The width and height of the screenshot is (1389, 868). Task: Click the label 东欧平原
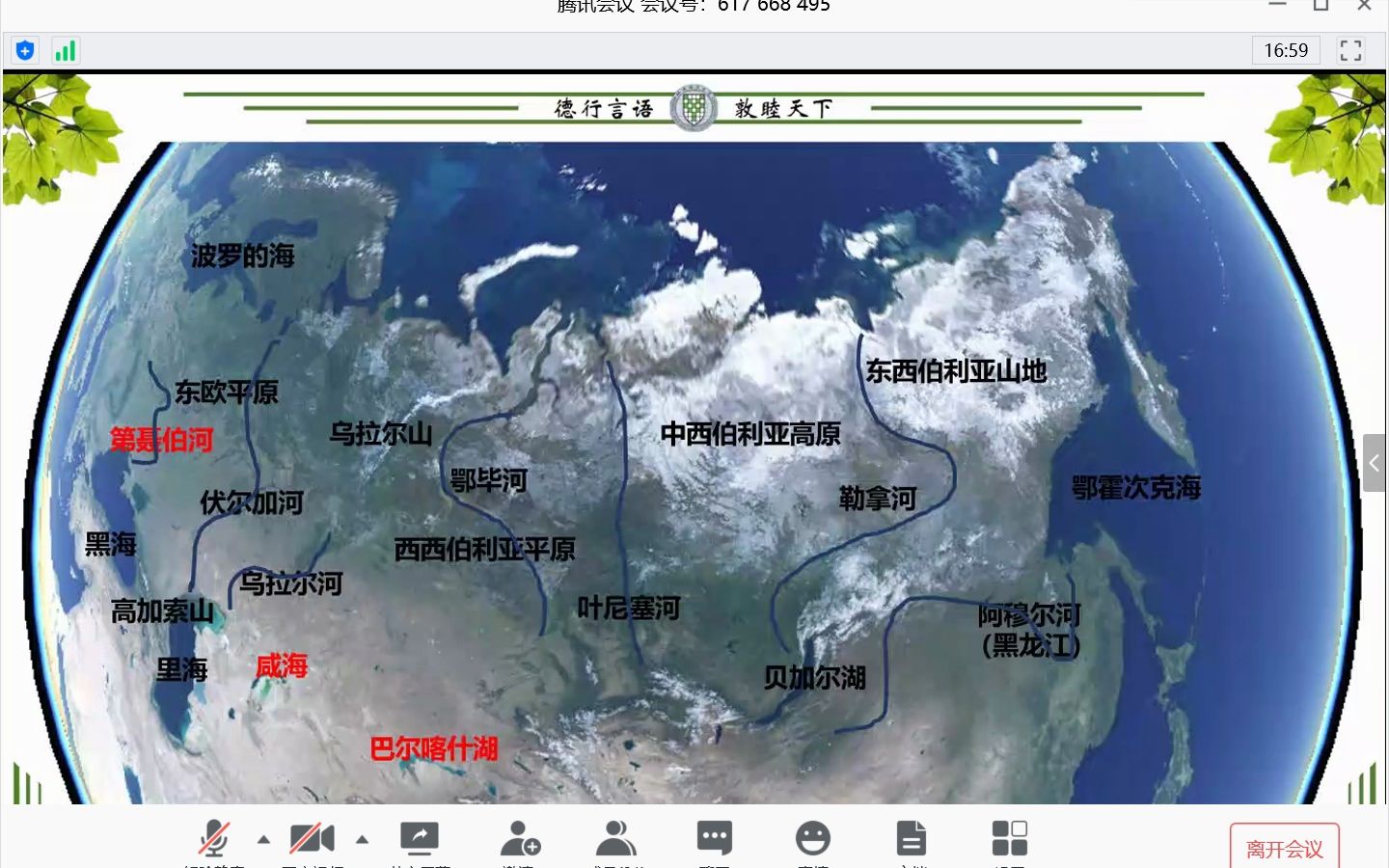coord(227,393)
